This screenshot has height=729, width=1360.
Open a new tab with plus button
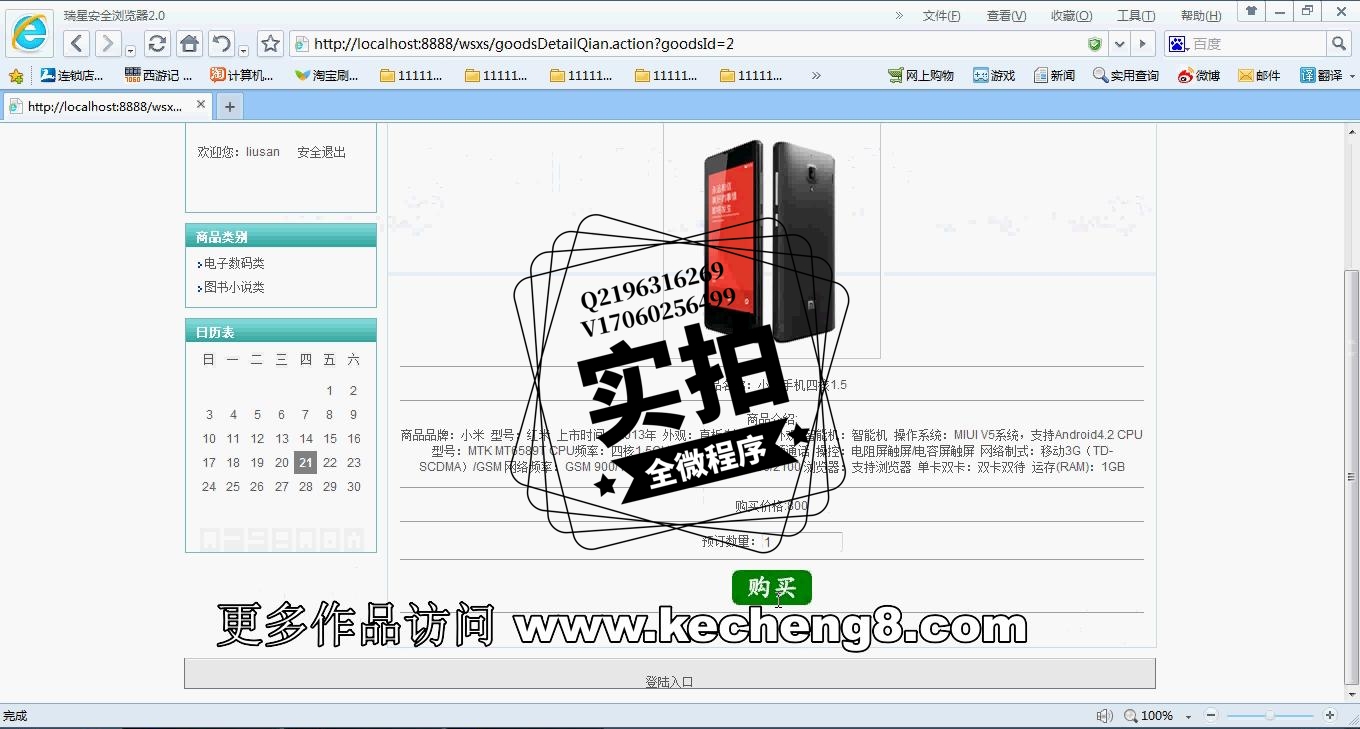pos(230,106)
